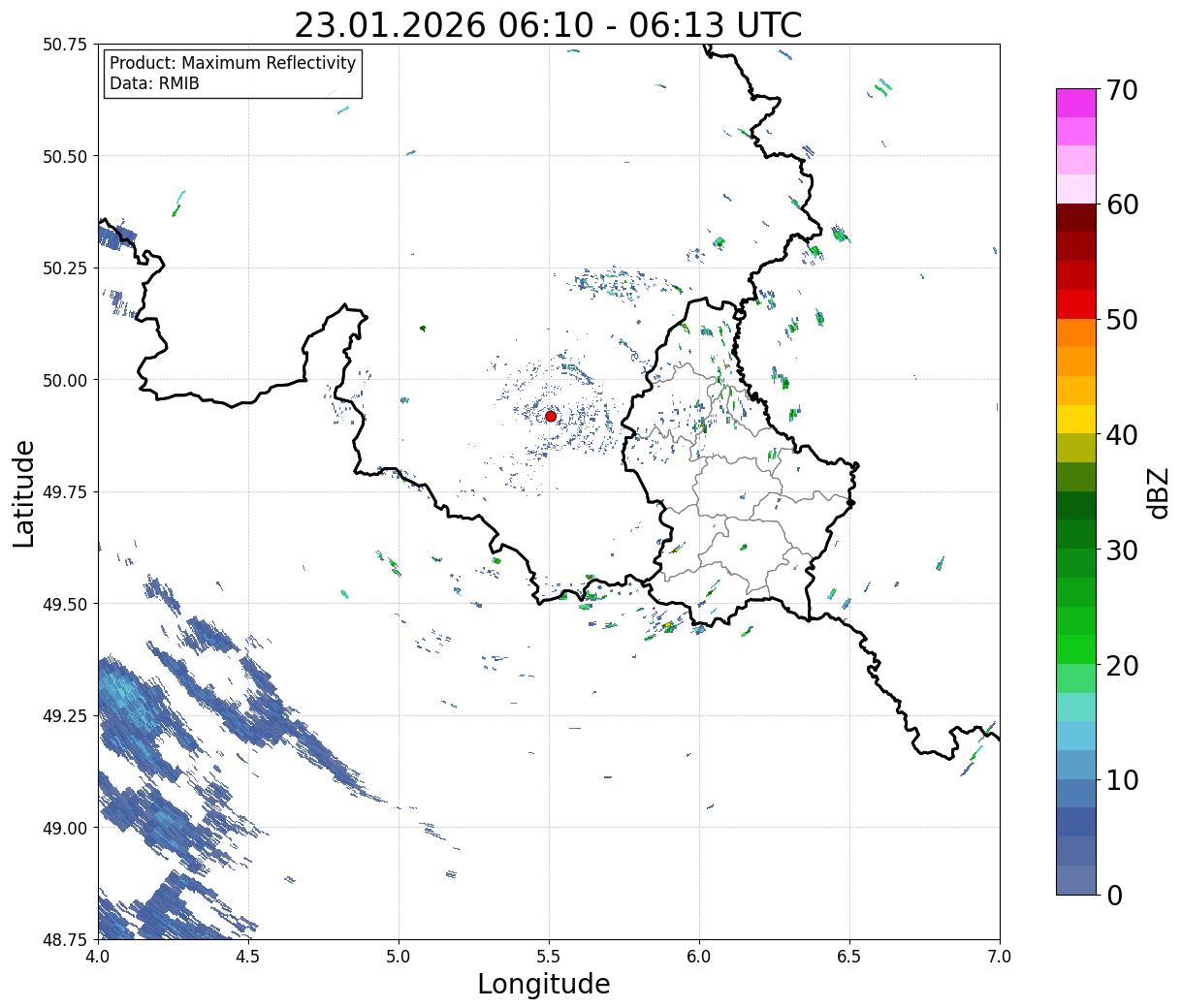Click latitude tick label 50.00
Image resolution: width=1182 pixels, height=1008 pixels.
(65, 380)
